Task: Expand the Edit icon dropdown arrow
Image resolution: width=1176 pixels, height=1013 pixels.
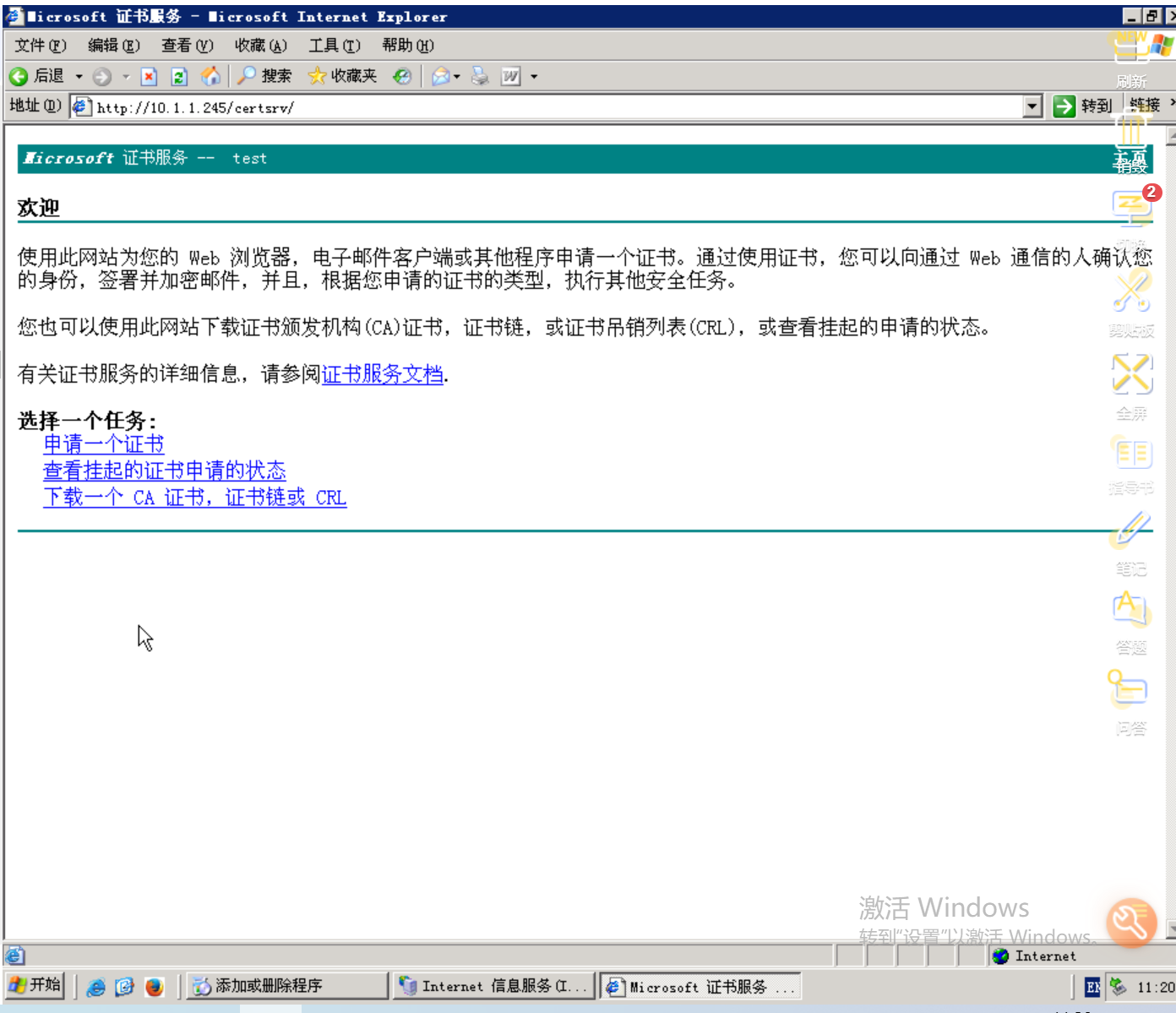Action: tap(534, 77)
